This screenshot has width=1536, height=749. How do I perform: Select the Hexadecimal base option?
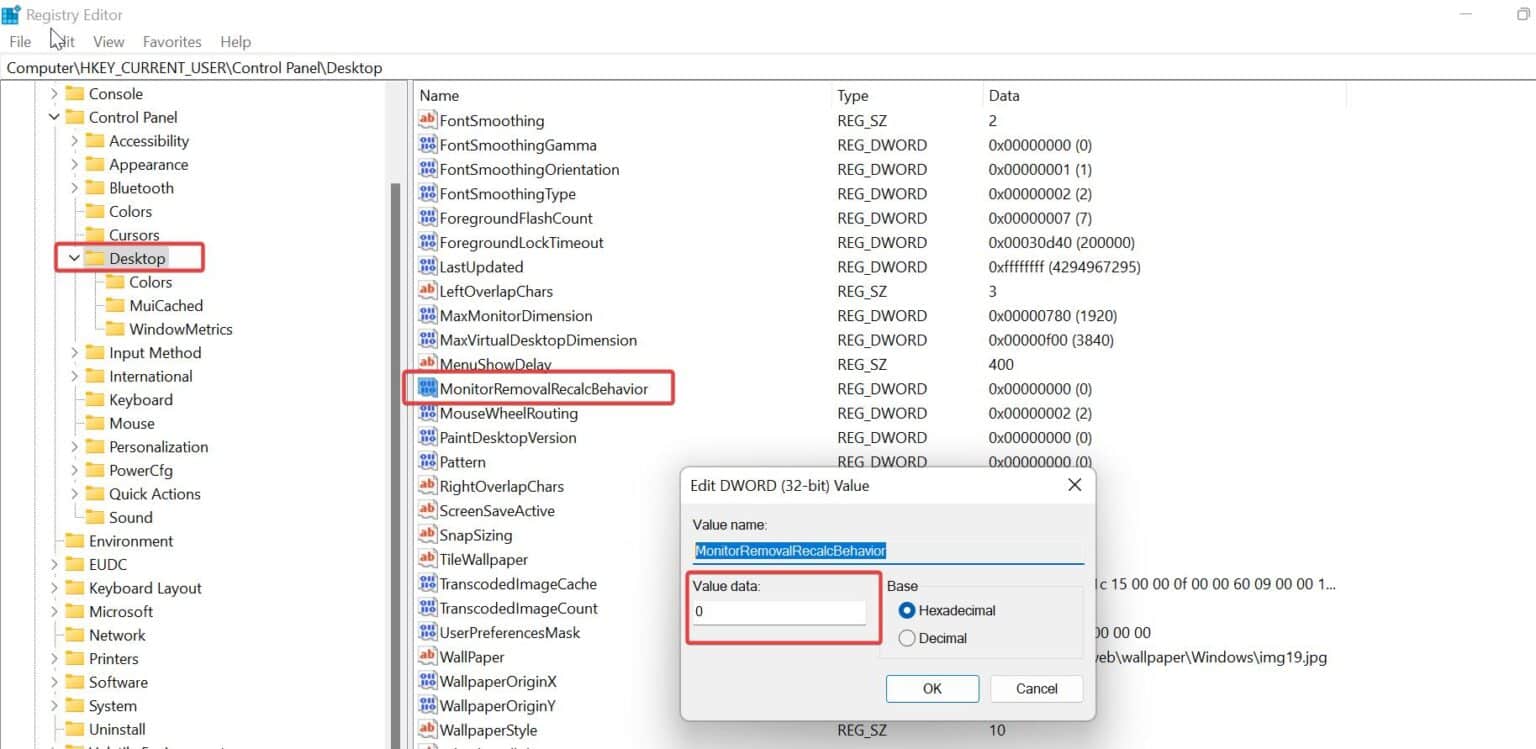pos(908,610)
